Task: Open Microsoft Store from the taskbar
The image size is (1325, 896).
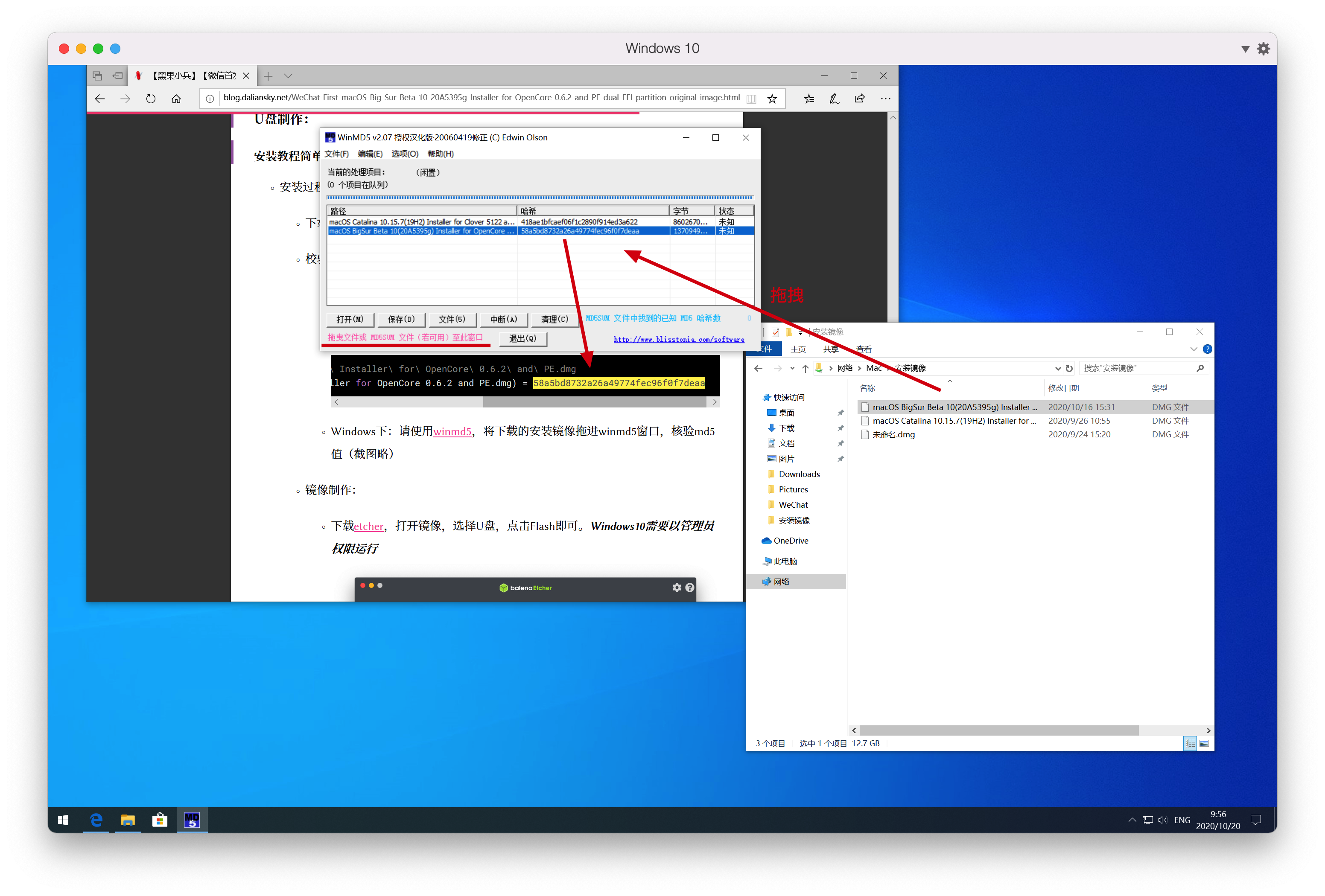Action: click(160, 820)
